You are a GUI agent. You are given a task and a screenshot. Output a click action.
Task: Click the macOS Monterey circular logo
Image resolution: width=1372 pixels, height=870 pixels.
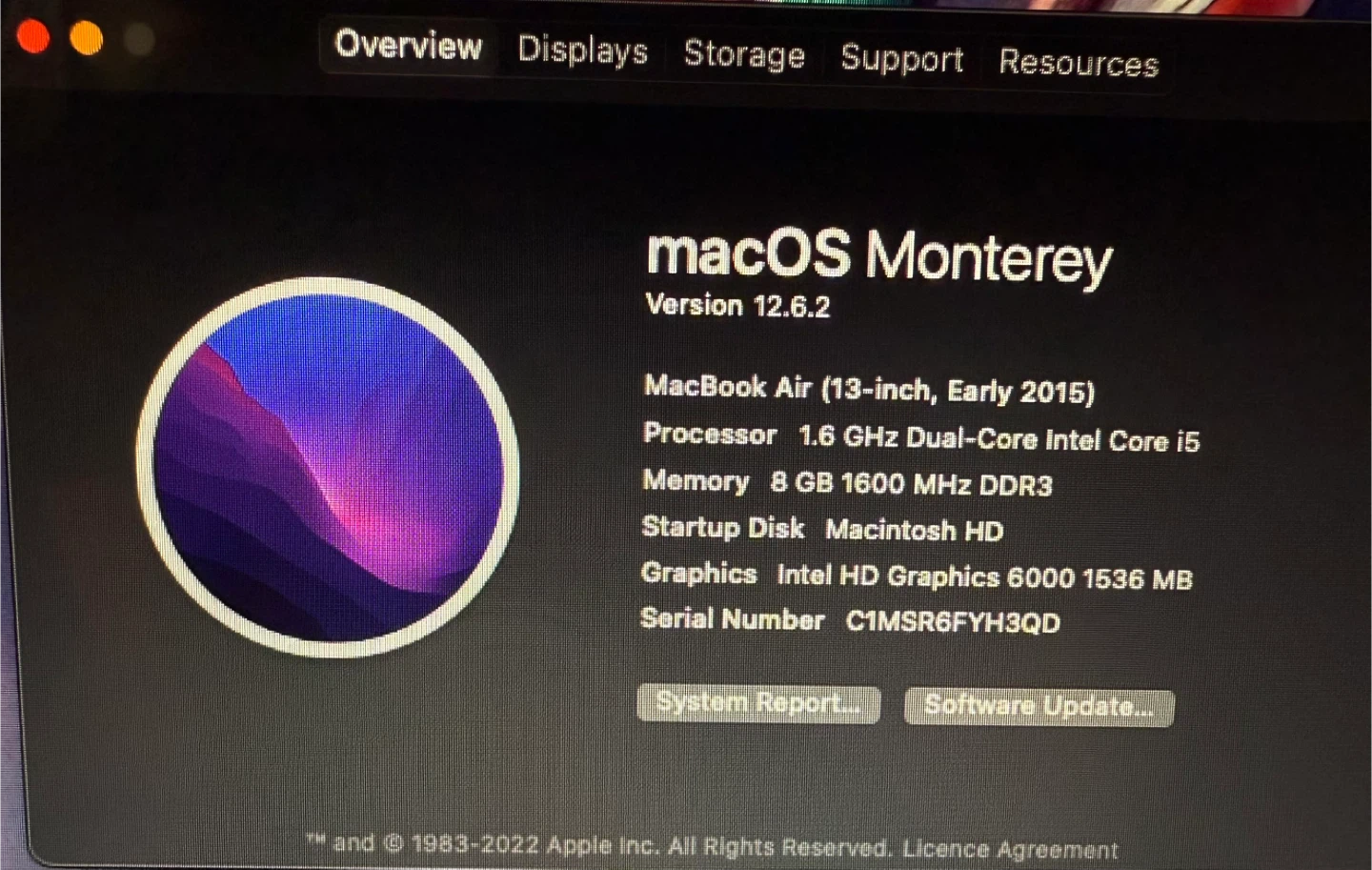point(328,467)
